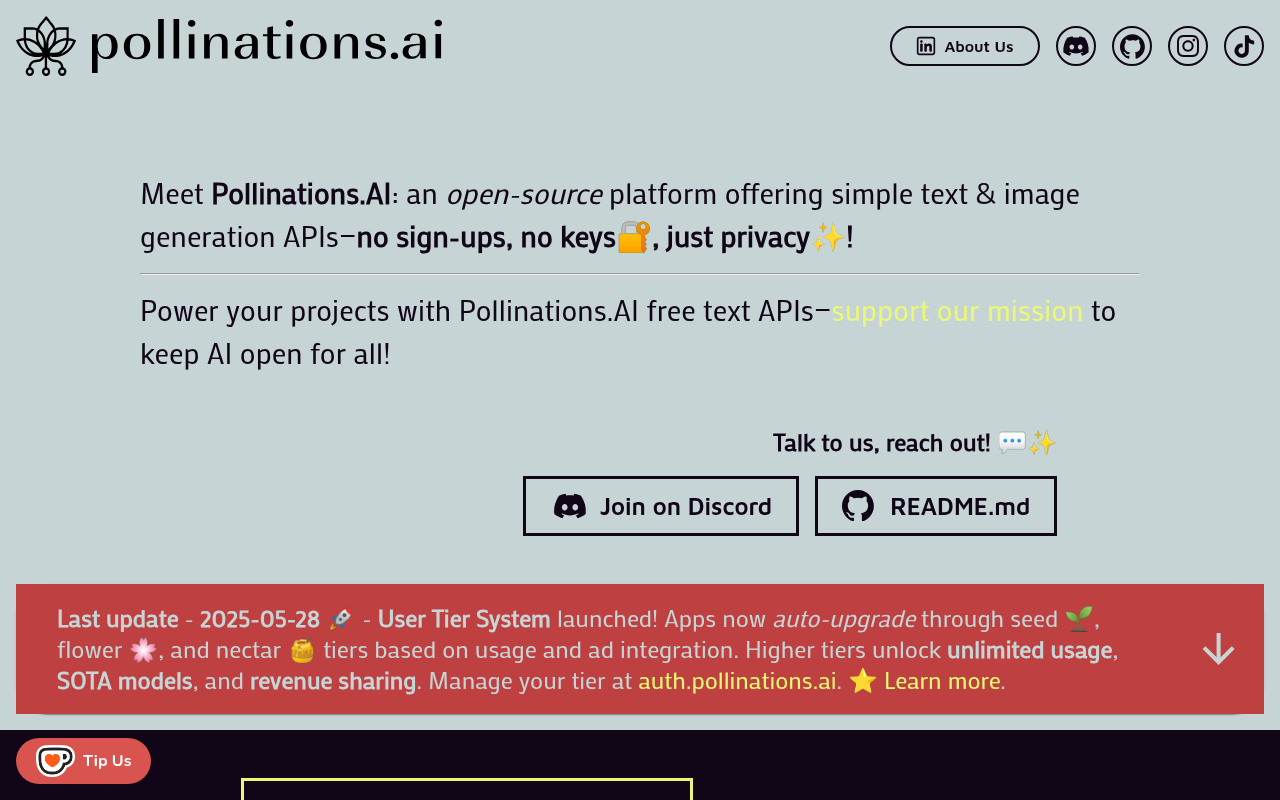Open the GitHub icon in the header
Image resolution: width=1280 pixels, height=800 pixels.
point(1132,45)
